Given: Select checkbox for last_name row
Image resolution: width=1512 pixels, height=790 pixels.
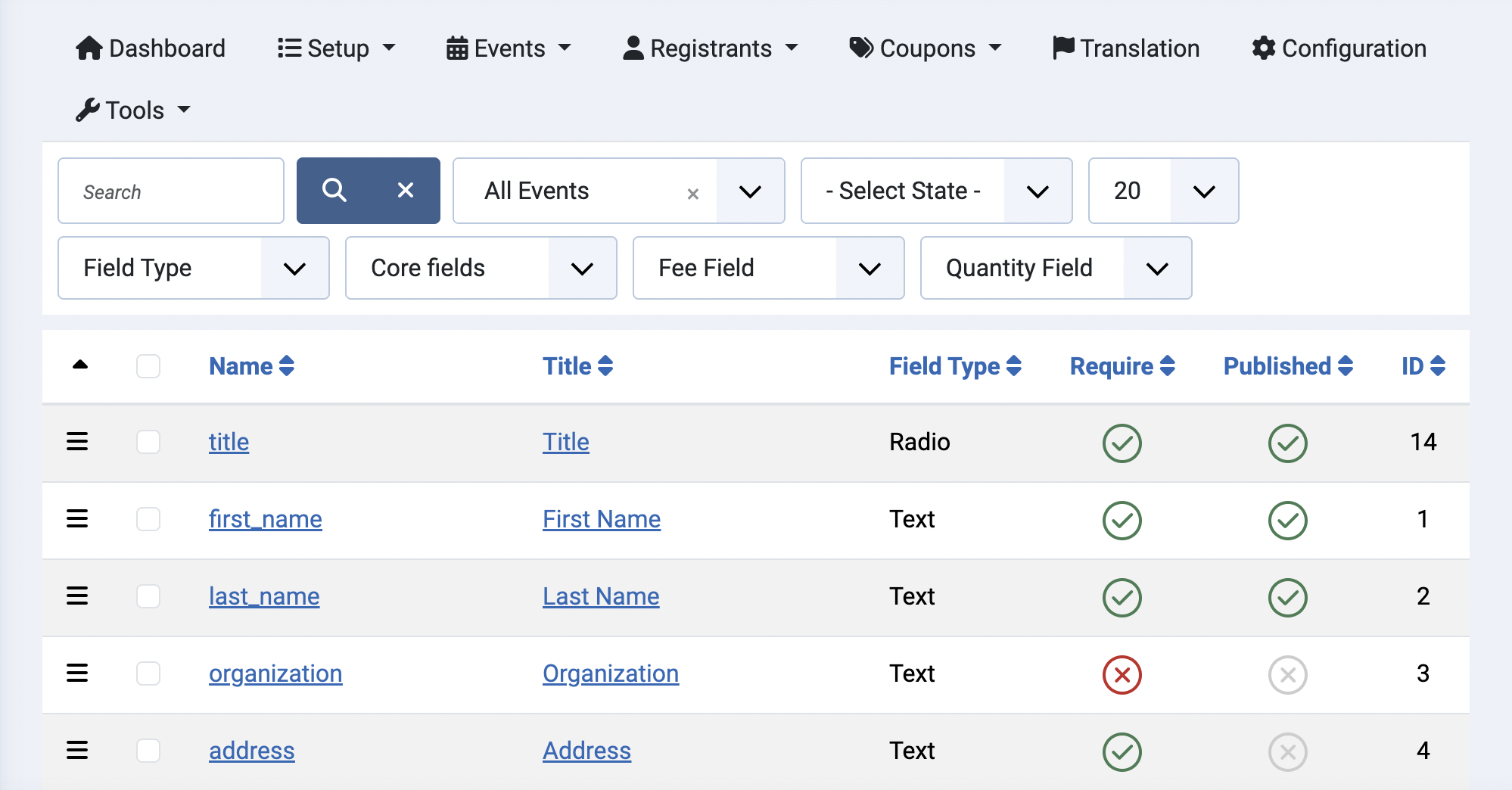Looking at the screenshot, I should pos(148,596).
